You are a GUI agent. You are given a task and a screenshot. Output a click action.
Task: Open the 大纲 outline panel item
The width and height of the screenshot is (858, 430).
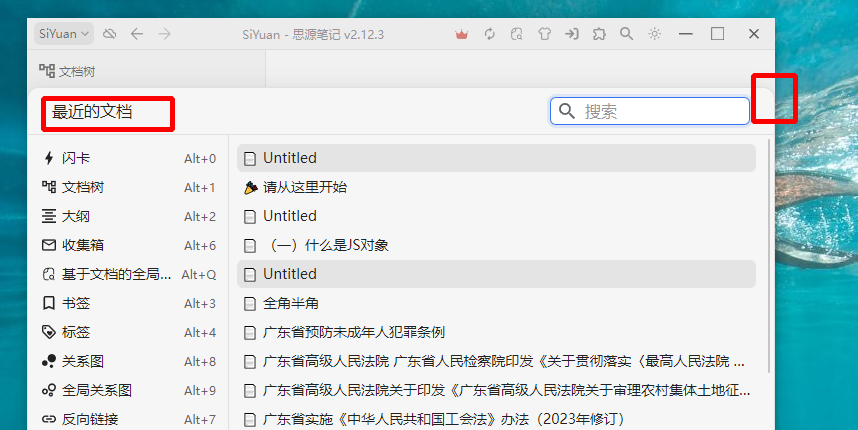point(76,216)
